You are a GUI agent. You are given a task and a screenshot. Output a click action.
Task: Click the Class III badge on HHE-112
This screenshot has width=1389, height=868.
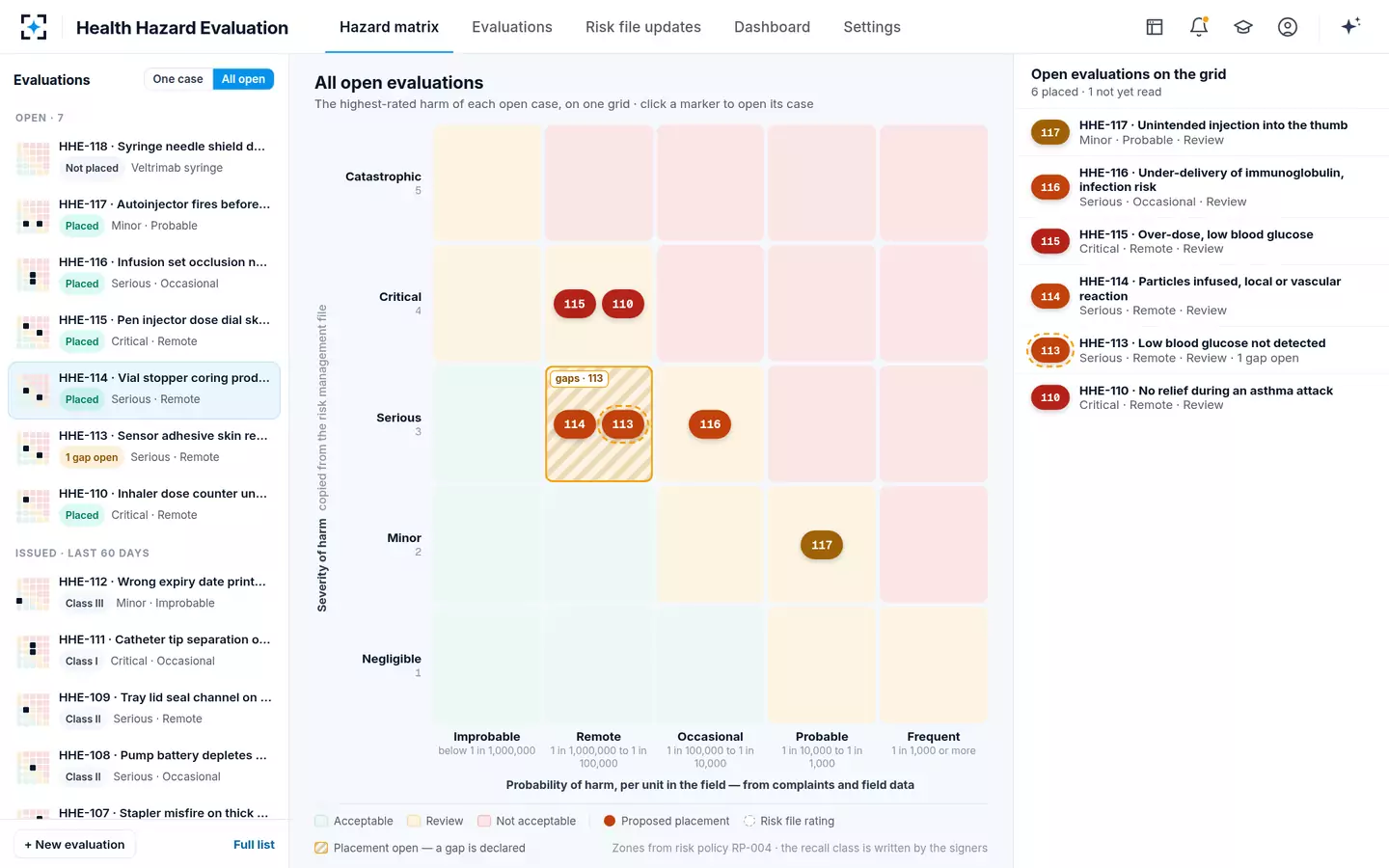85,604
